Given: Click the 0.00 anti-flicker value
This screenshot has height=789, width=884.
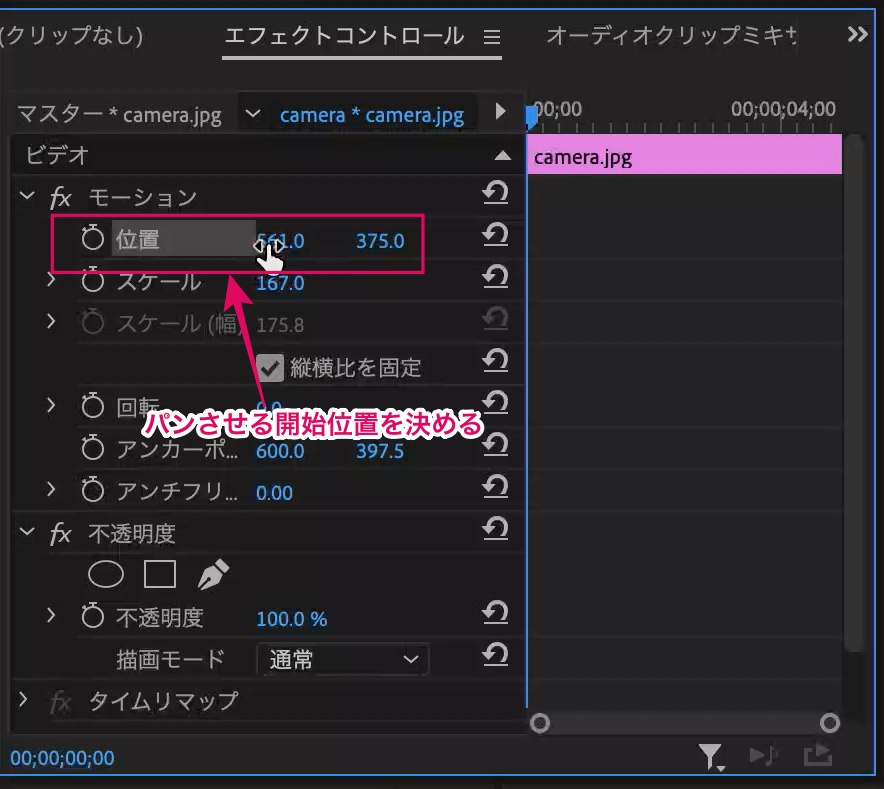Looking at the screenshot, I should point(274,493).
